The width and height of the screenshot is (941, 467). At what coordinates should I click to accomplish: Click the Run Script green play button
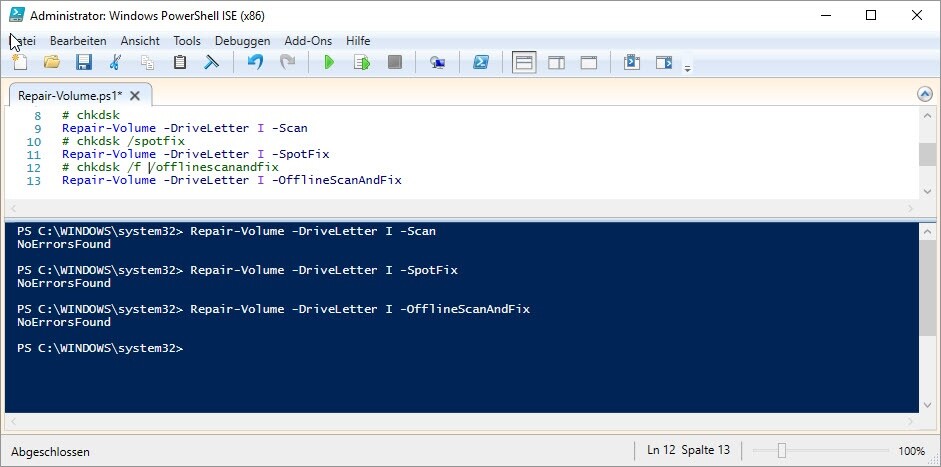[329, 63]
